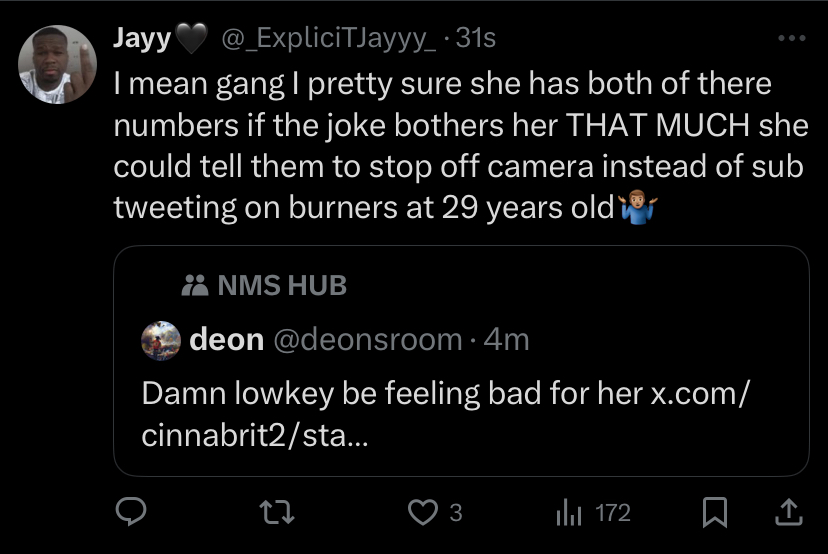Click the reply speech bubble icon
Screen dimensions: 828x554
click(132, 513)
